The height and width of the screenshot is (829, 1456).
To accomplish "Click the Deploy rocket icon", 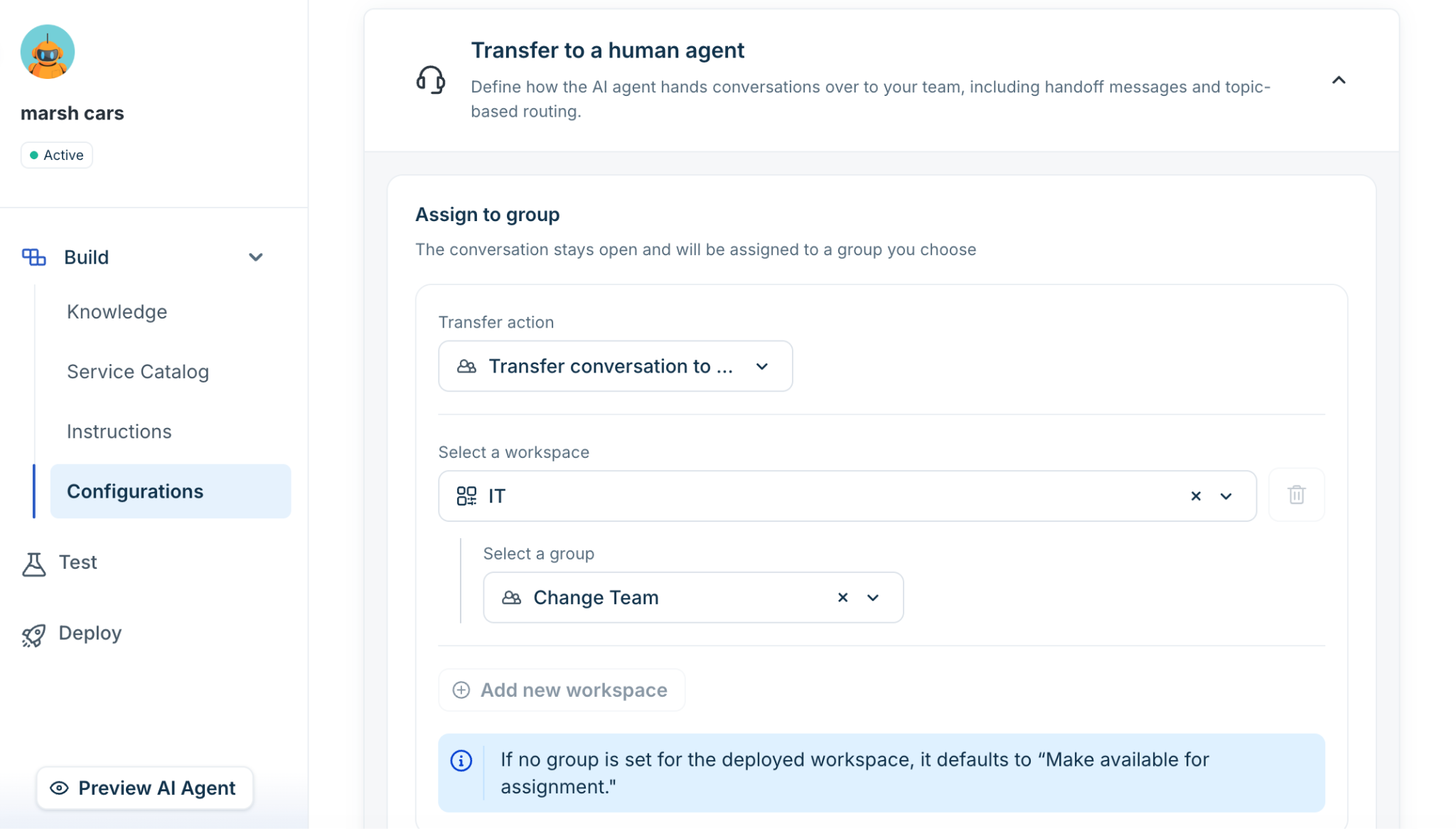I will coord(33,635).
